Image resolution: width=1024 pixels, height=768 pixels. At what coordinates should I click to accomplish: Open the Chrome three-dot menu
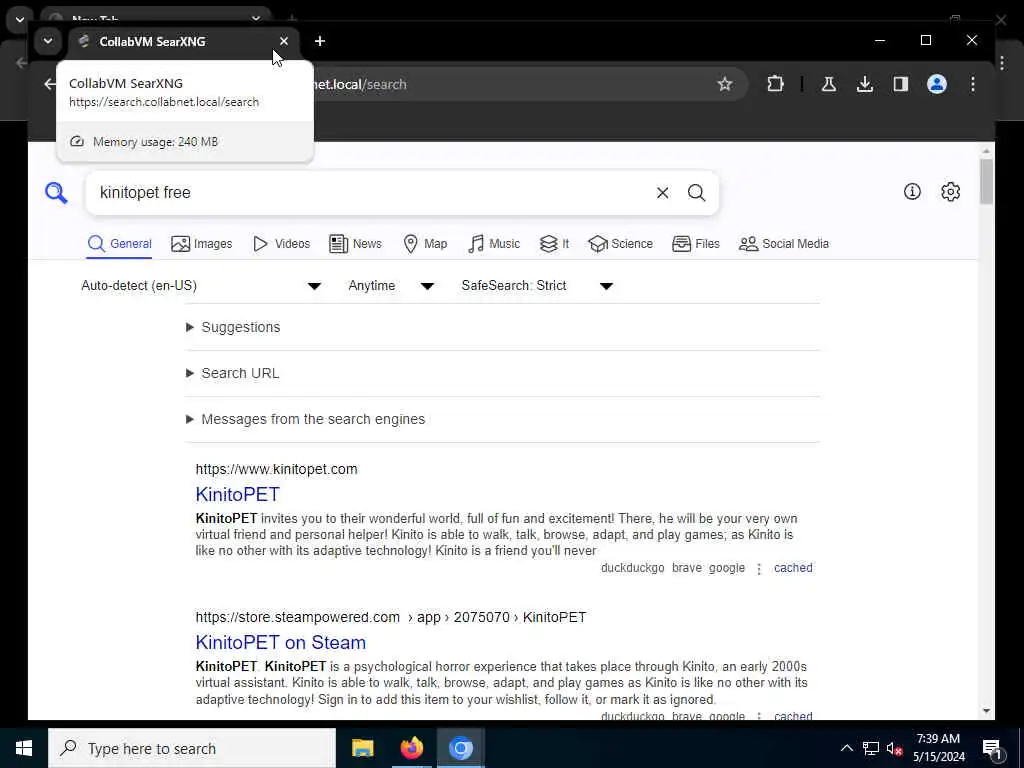(x=973, y=84)
